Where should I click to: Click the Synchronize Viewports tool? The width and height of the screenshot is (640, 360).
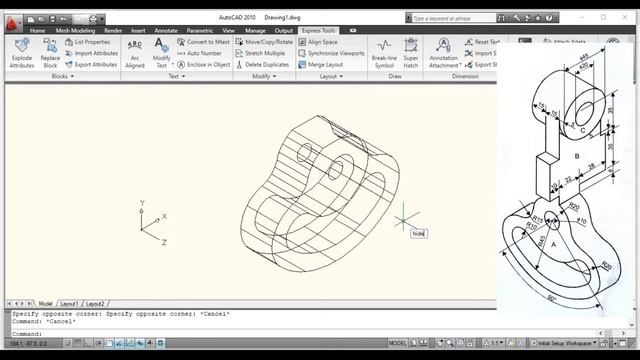tap(331, 53)
